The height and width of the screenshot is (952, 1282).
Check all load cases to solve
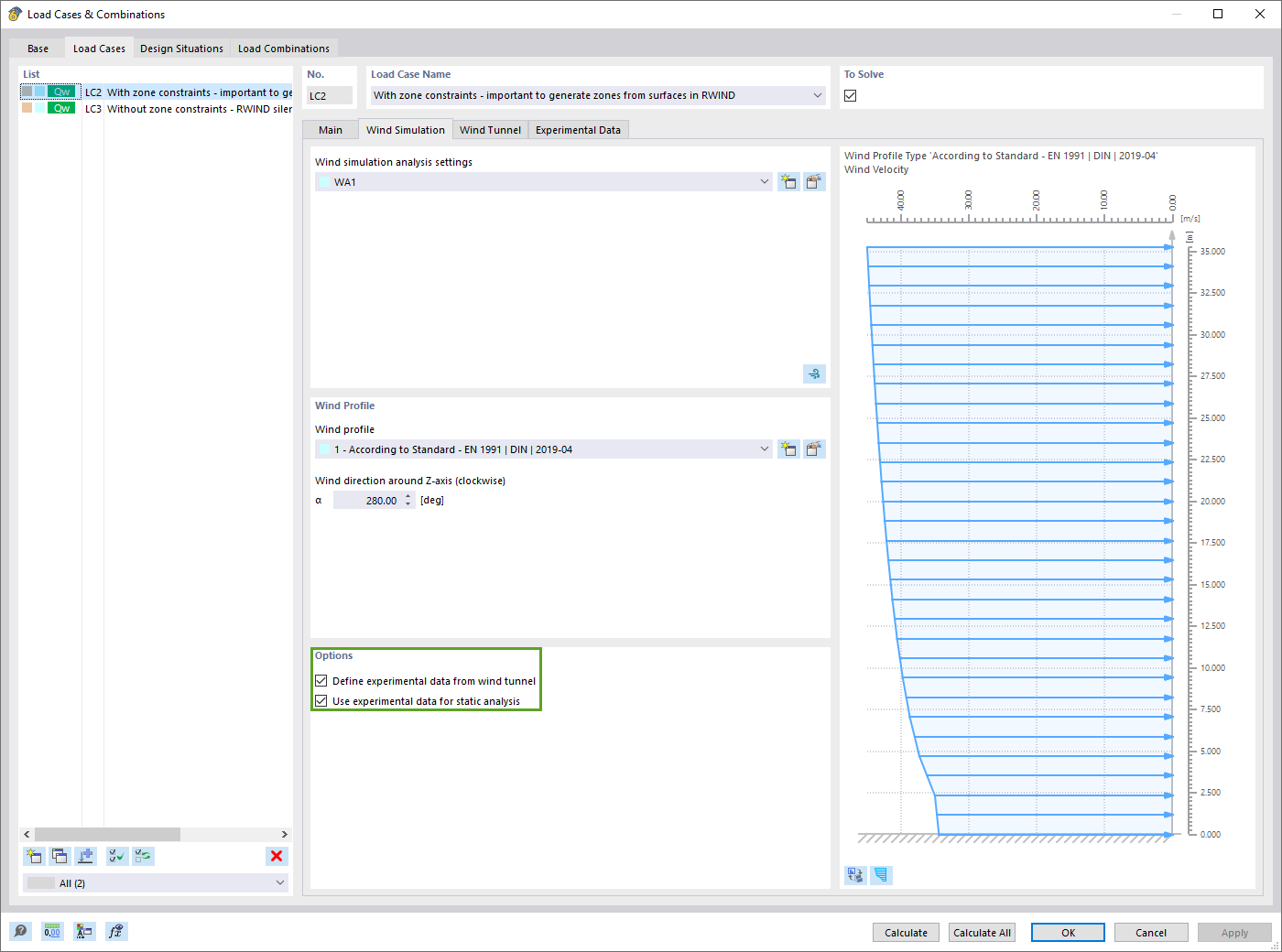pos(116,856)
